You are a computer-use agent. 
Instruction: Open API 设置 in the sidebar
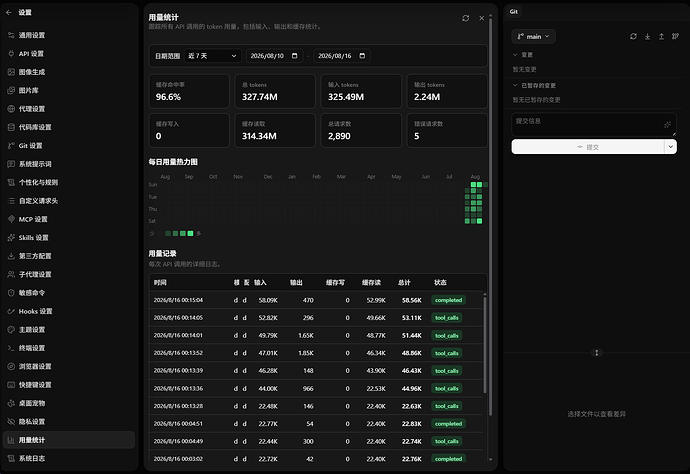point(69,54)
